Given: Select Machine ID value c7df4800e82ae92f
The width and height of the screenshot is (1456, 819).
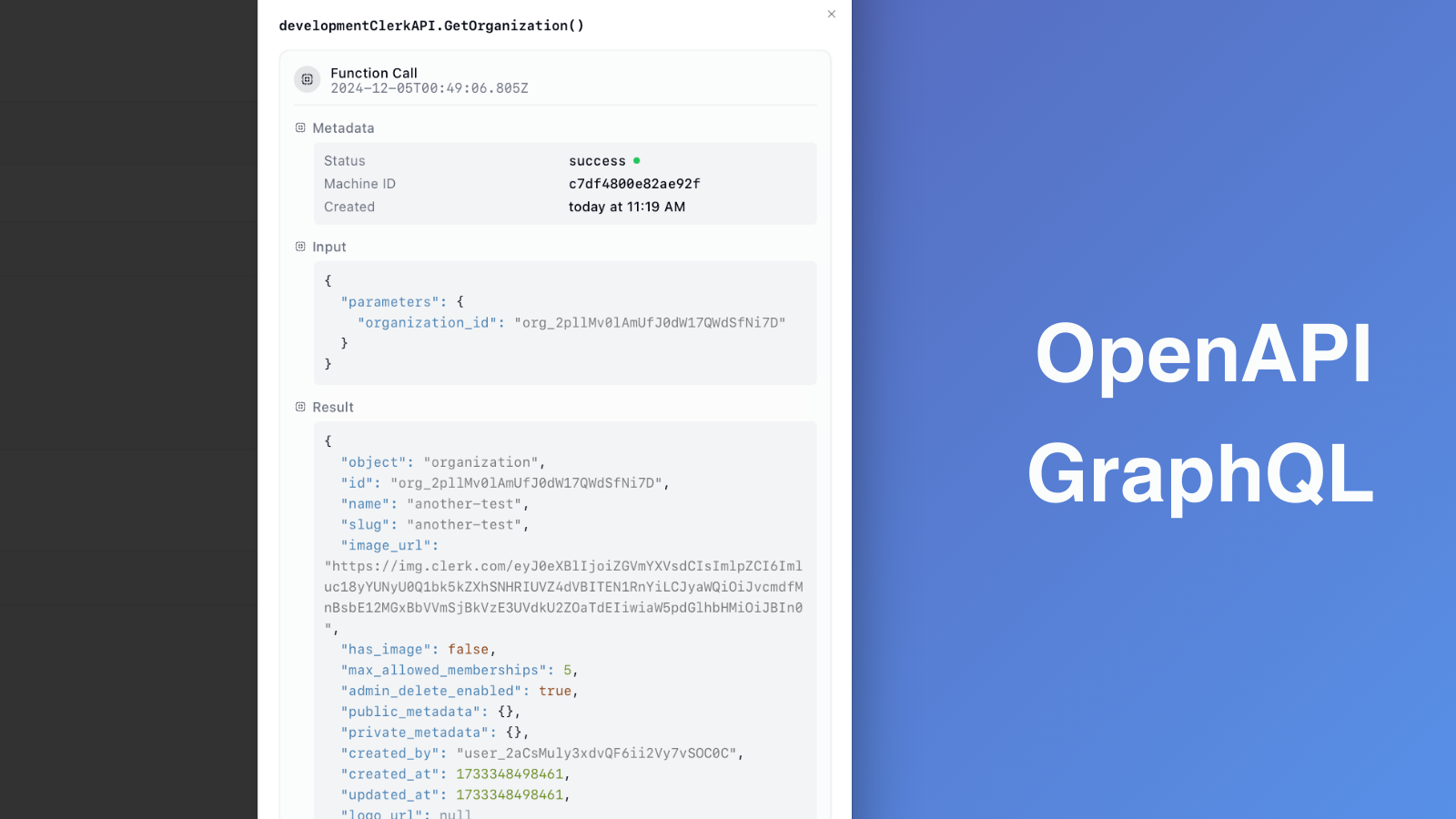Looking at the screenshot, I should click(634, 184).
